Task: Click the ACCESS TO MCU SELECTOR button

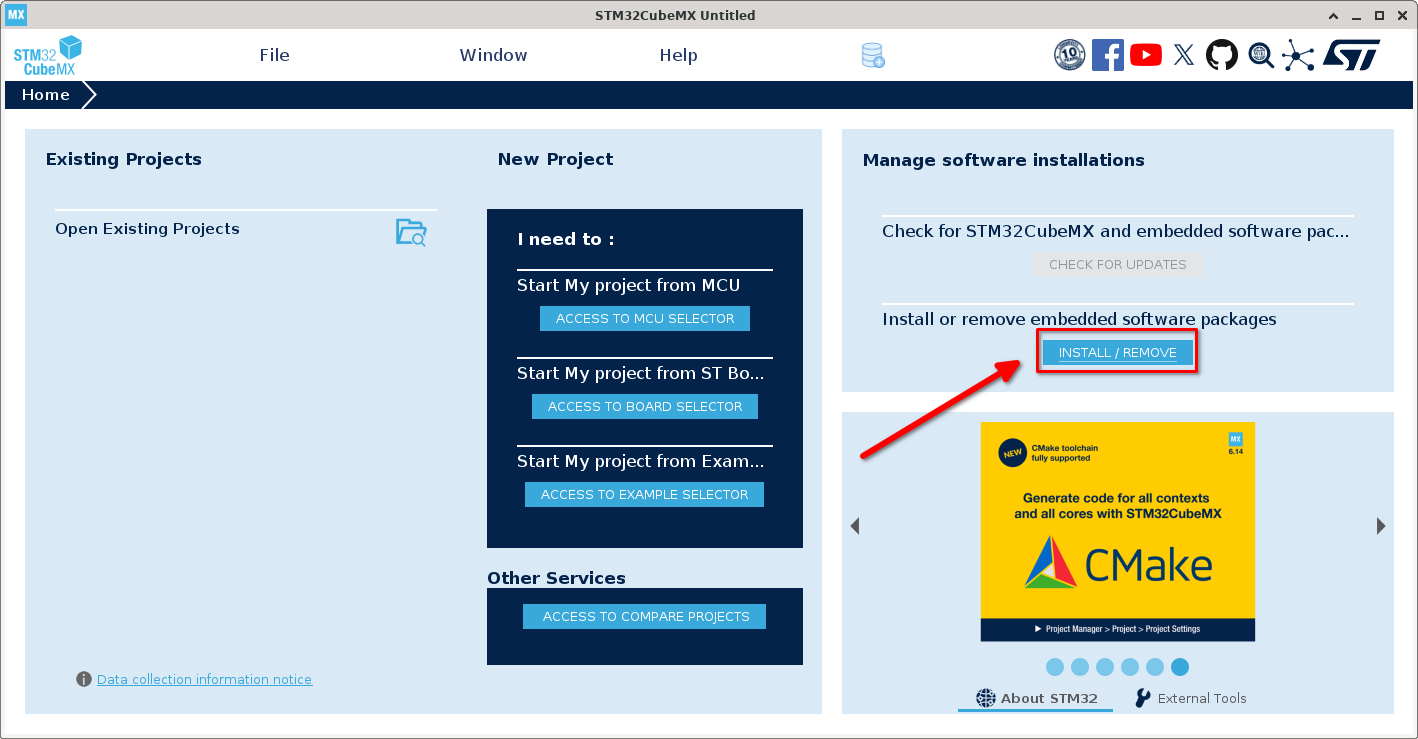Action: tap(644, 318)
